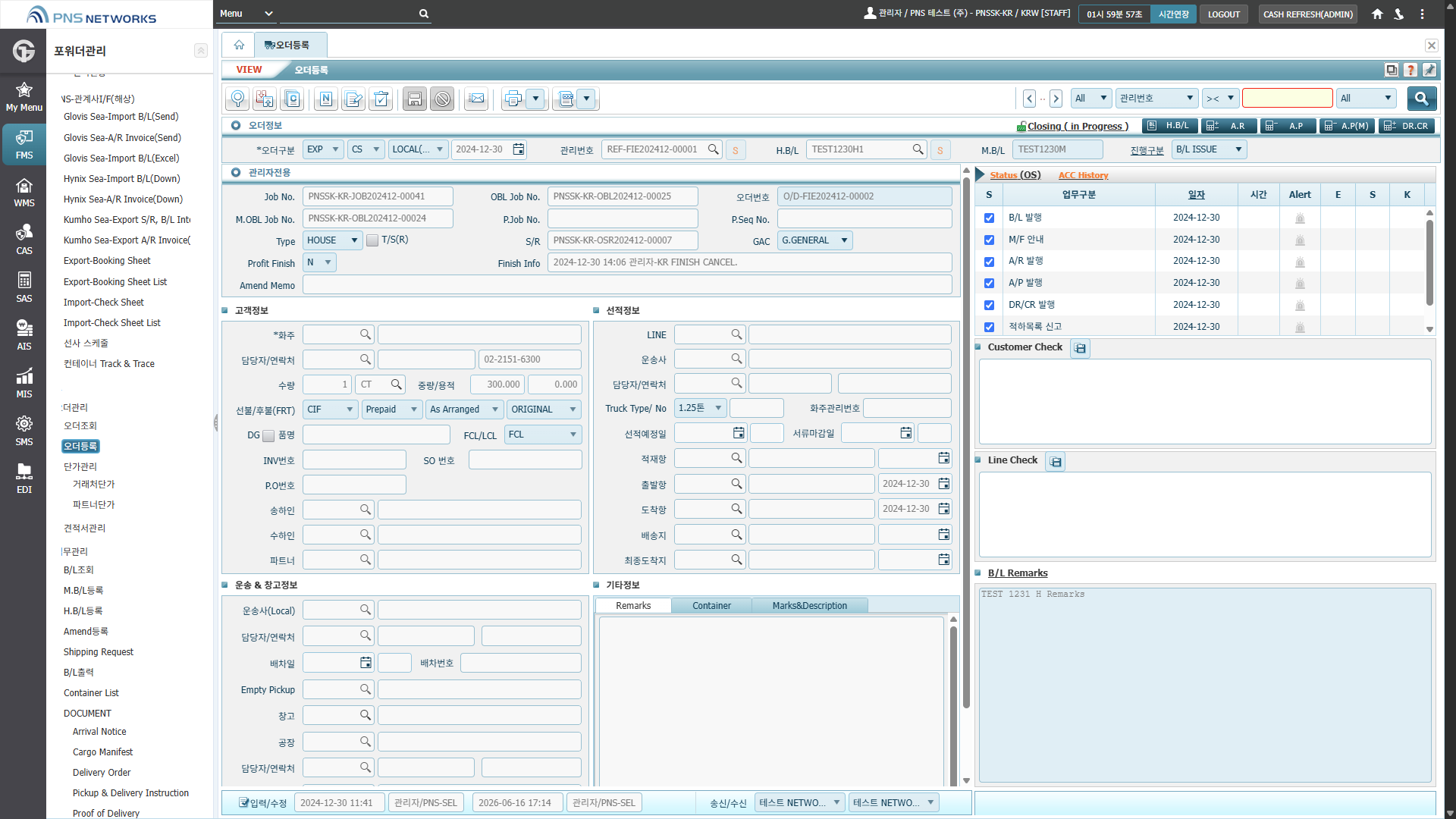Open the Menu dropdown in top bar
This screenshot has height=819, width=1456.
[x=246, y=14]
